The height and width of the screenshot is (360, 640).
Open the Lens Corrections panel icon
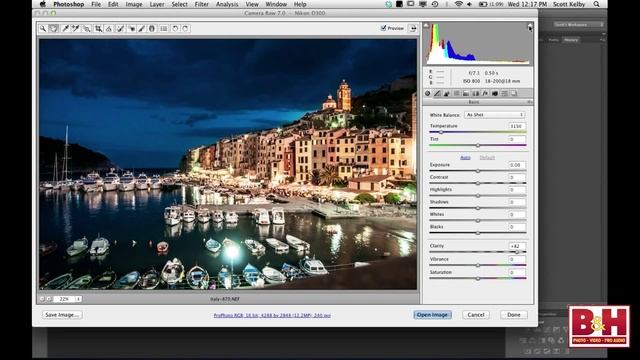(x=476, y=93)
